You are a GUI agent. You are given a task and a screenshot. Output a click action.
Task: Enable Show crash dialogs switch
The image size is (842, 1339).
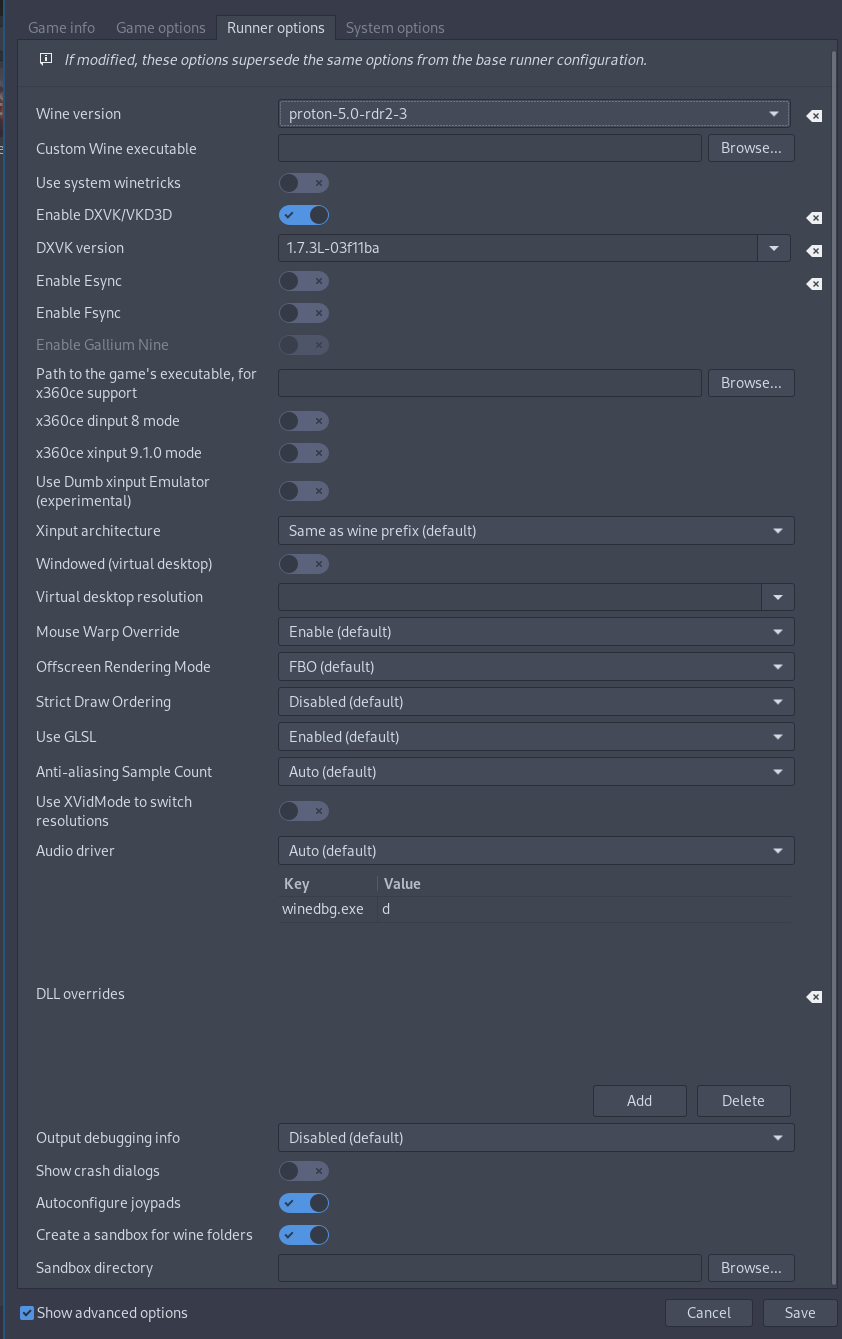pos(304,1171)
